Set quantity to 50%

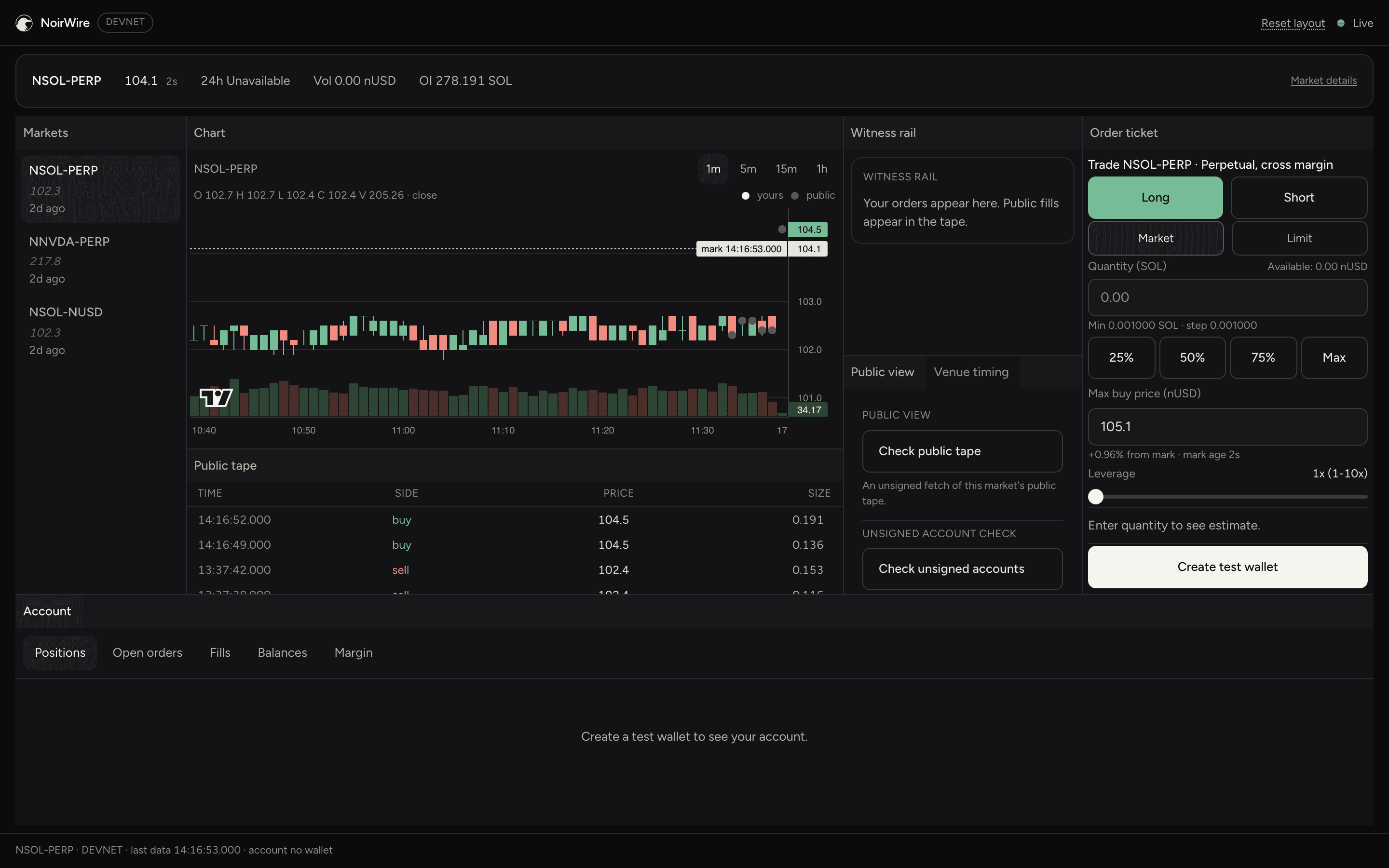(x=1192, y=358)
